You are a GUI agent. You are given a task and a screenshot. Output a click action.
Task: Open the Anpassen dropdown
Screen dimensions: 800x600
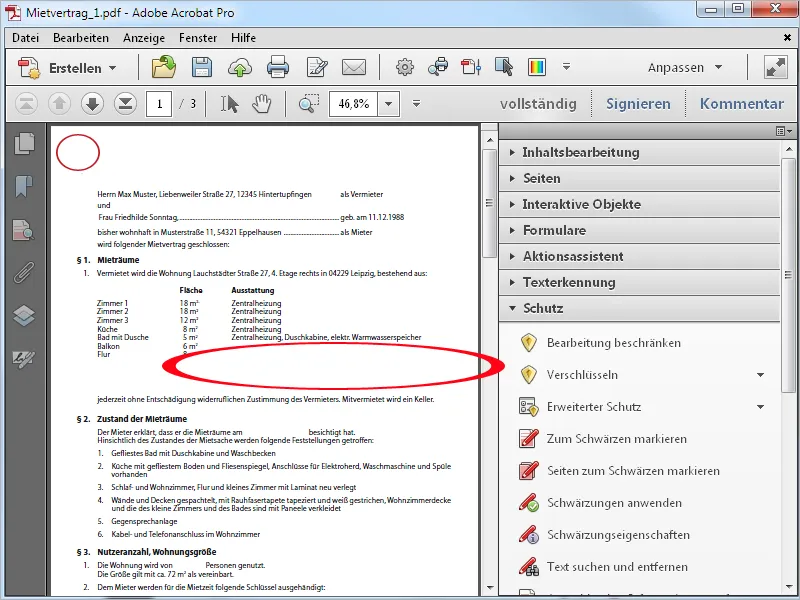click(685, 67)
